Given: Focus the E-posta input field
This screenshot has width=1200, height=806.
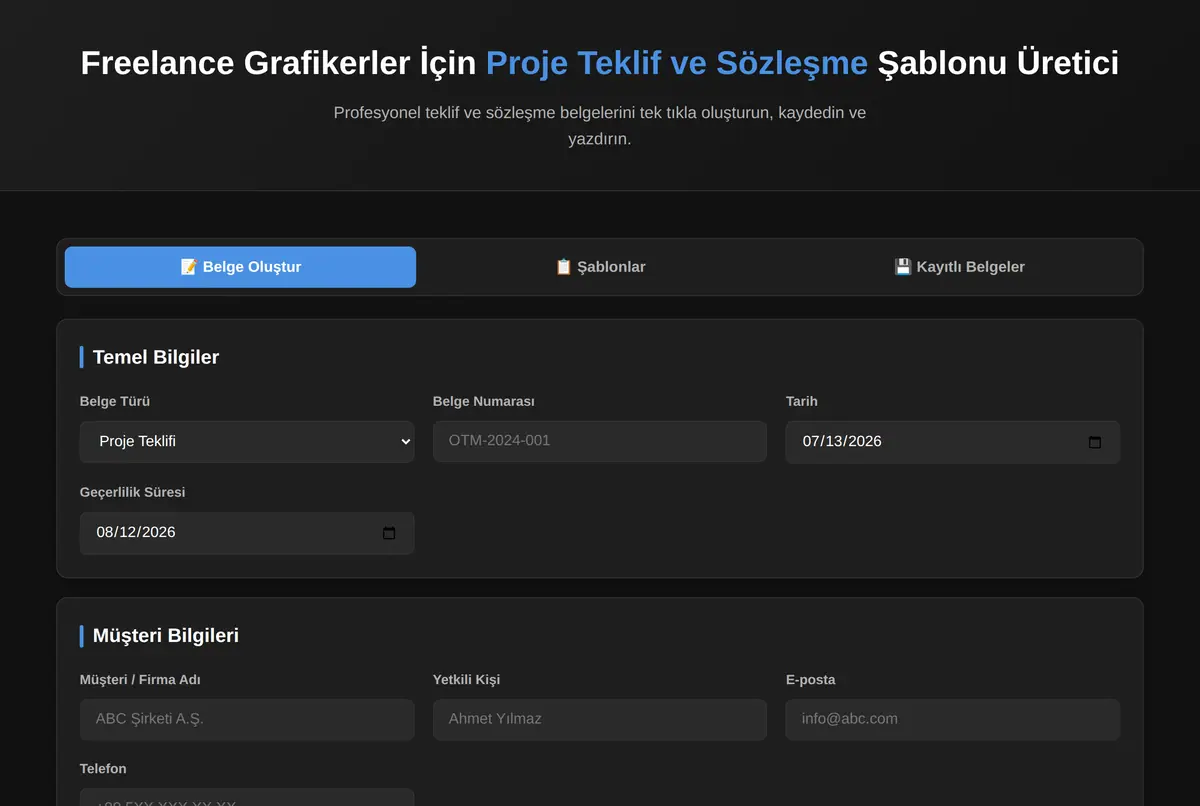Looking at the screenshot, I should [x=953, y=719].
